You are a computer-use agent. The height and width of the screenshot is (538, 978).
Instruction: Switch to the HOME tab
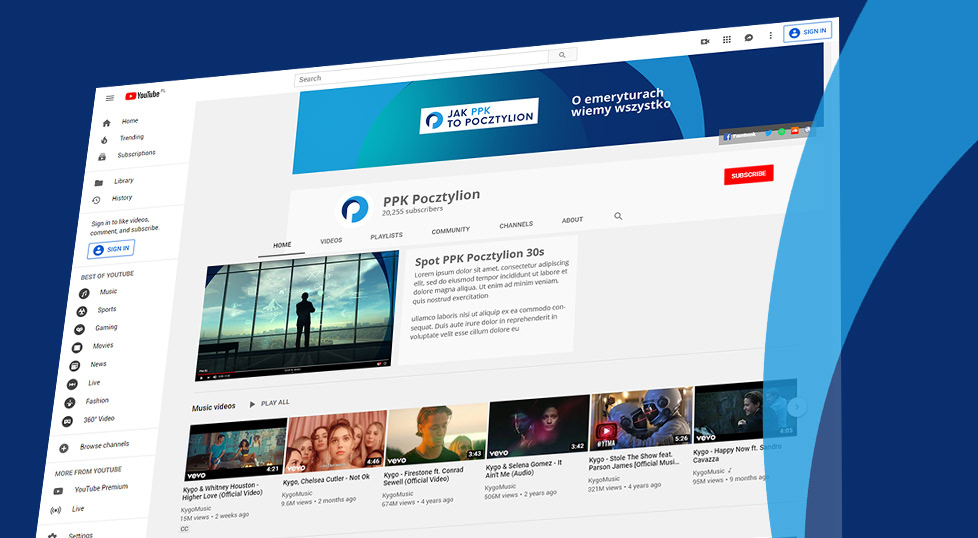point(282,246)
